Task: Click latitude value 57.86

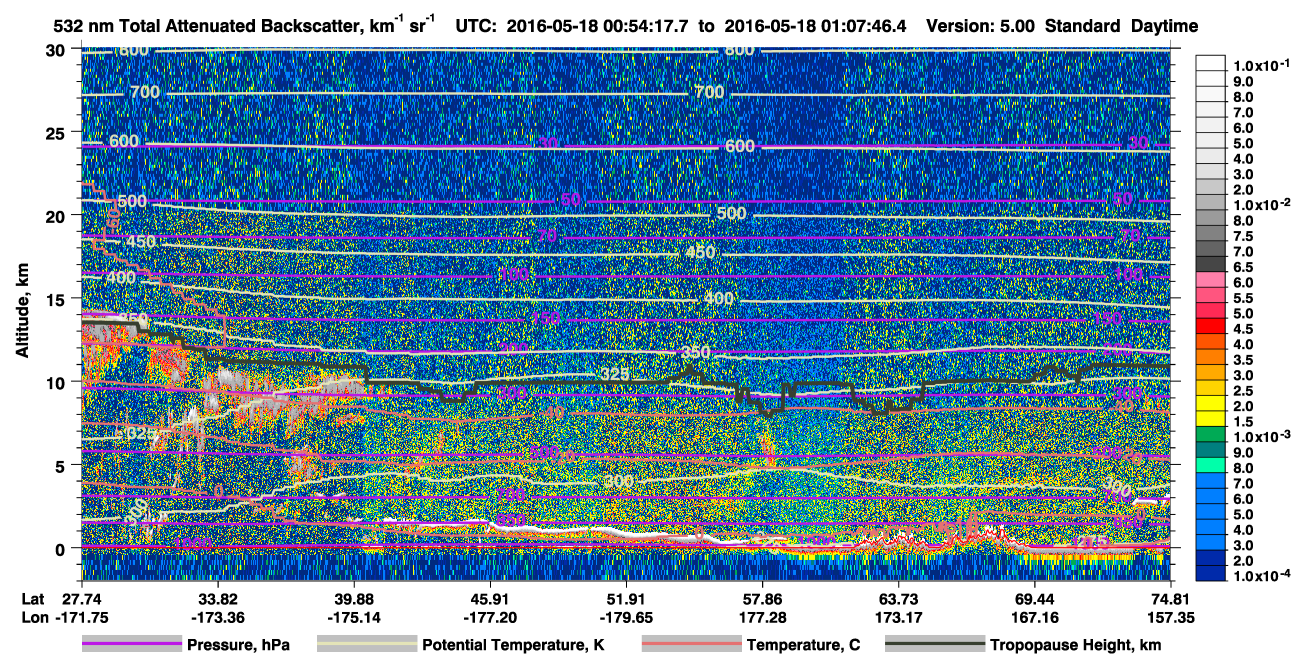Action: coord(762,599)
